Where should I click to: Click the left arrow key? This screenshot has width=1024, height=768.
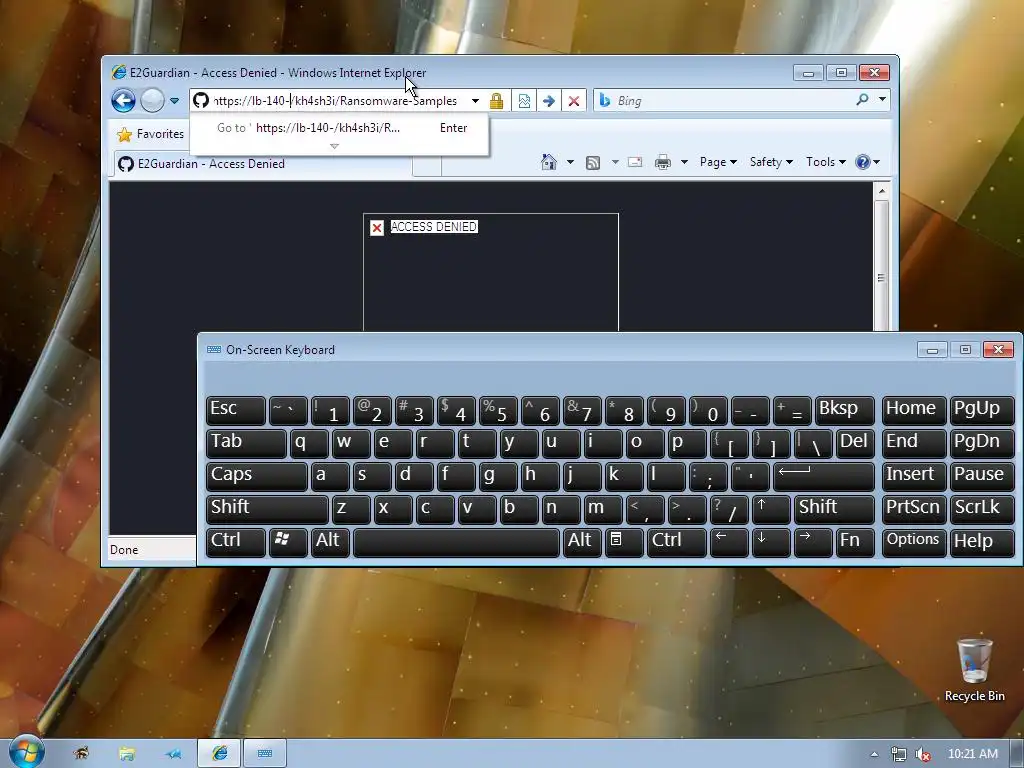[729, 543]
